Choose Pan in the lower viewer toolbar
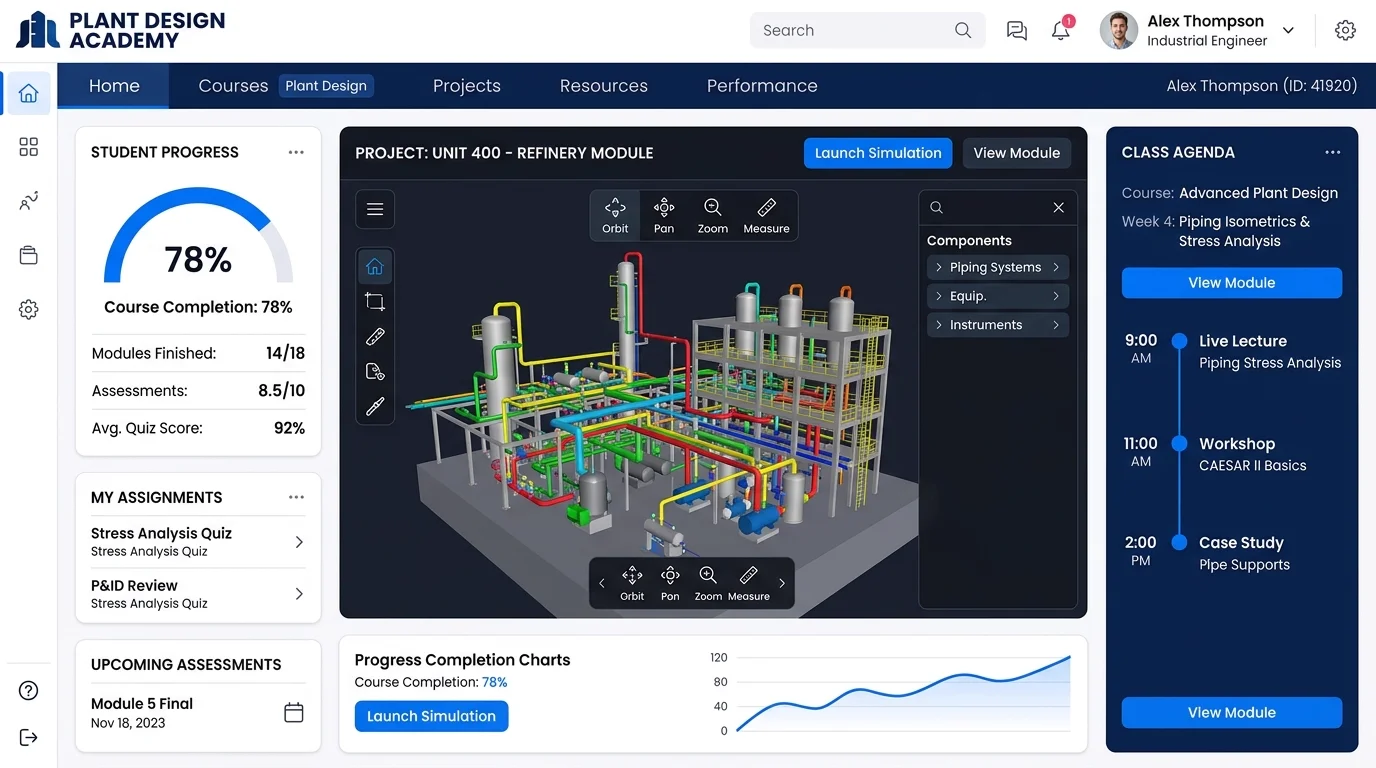 pos(670,583)
